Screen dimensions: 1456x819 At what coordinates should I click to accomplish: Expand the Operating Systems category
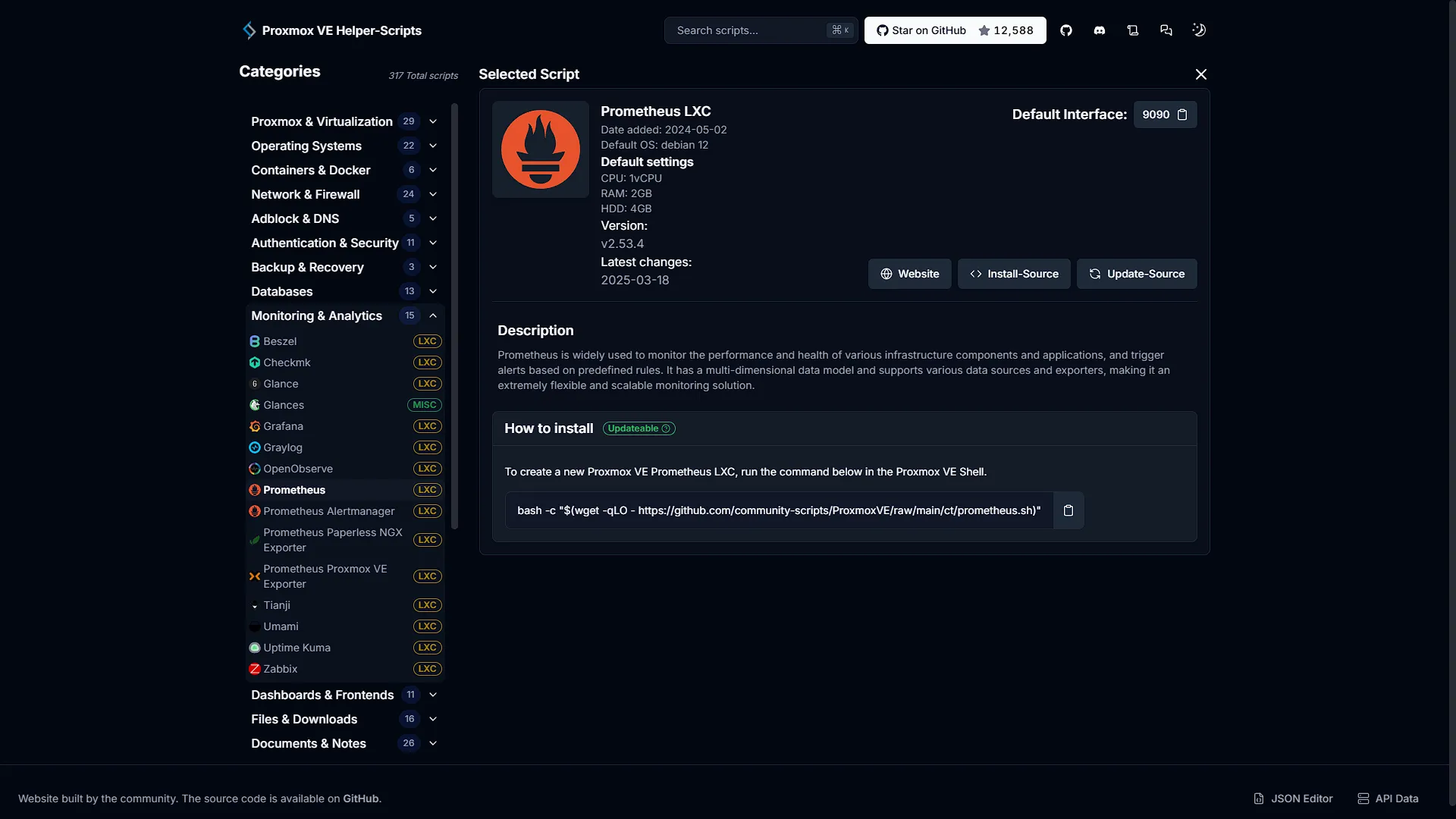pos(345,146)
